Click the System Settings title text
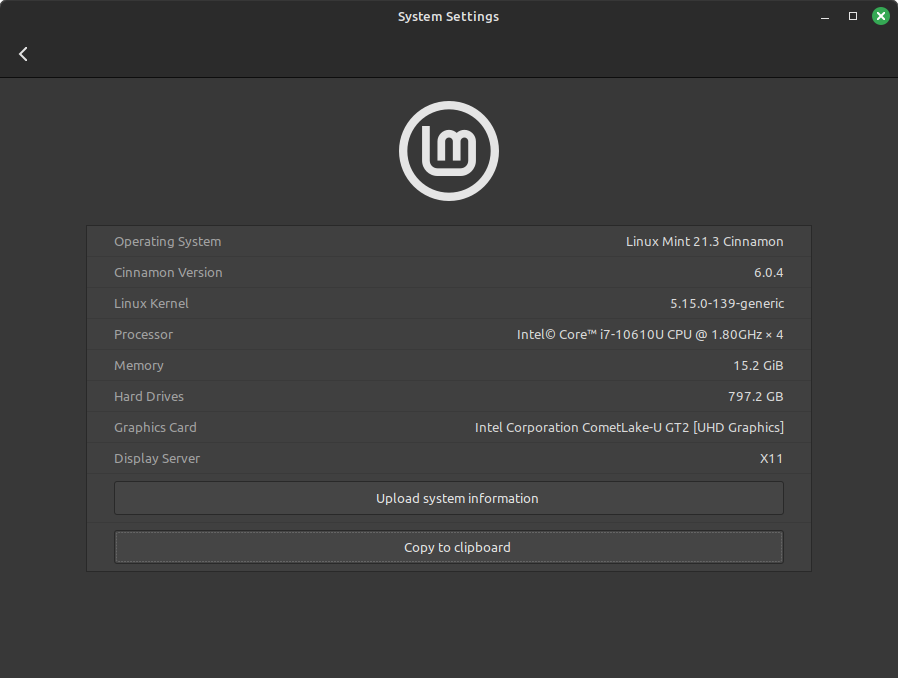The height and width of the screenshot is (678, 898). tap(448, 17)
